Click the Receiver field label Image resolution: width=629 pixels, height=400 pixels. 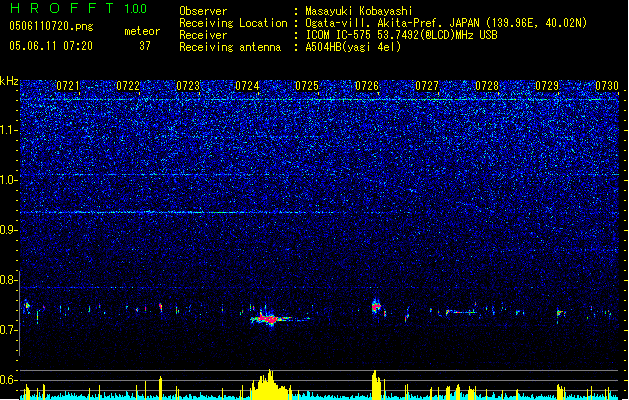203,35
